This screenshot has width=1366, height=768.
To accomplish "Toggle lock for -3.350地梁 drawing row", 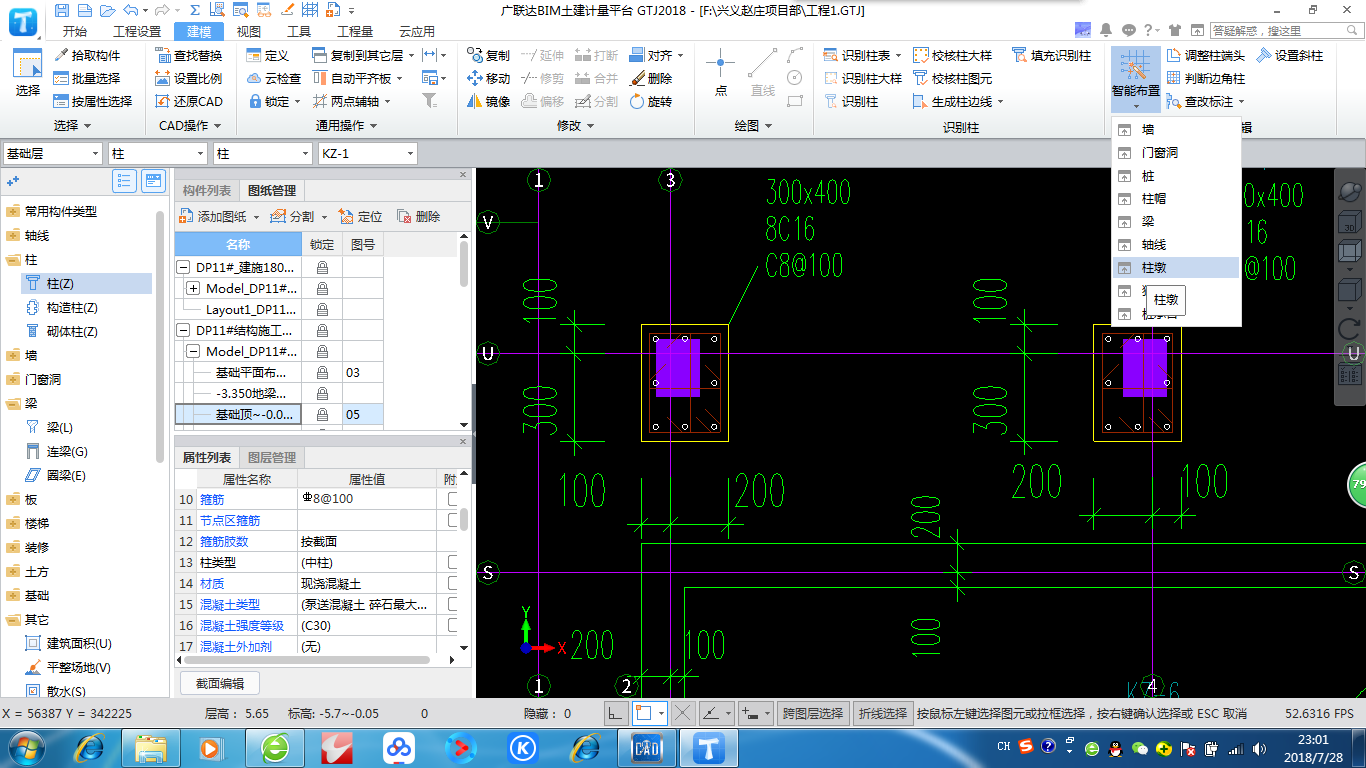I will 322,393.
